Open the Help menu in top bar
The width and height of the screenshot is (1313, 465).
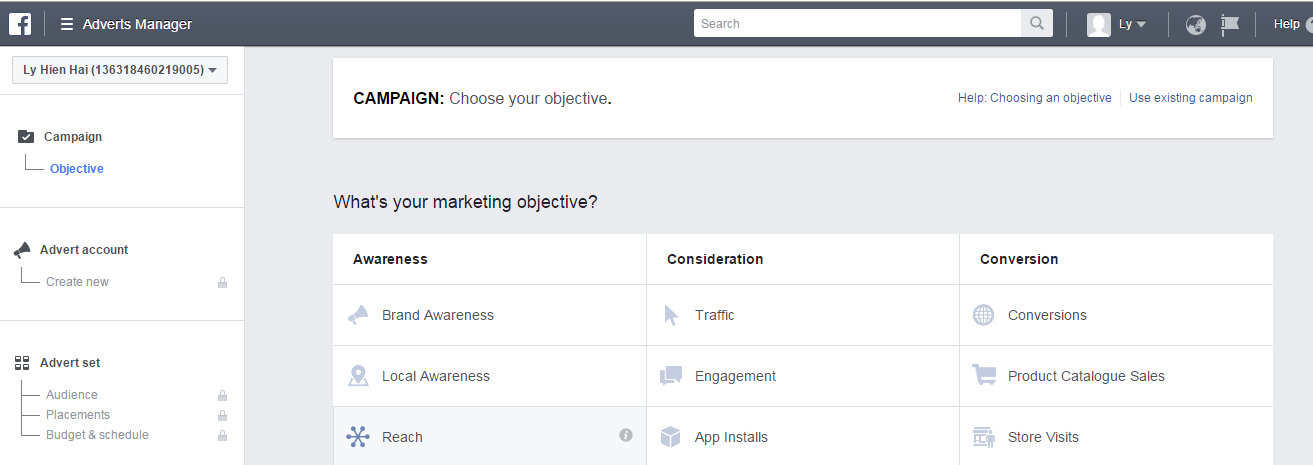click(1286, 24)
